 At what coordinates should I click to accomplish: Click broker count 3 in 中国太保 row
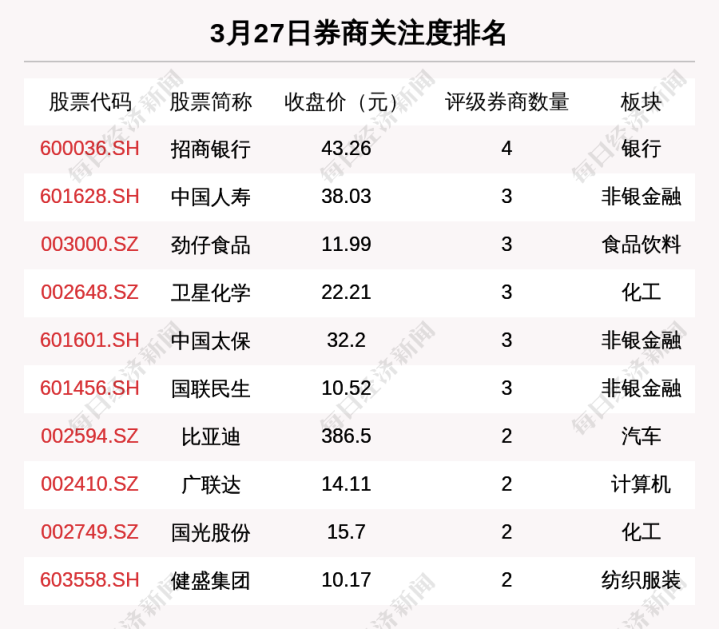507,340
